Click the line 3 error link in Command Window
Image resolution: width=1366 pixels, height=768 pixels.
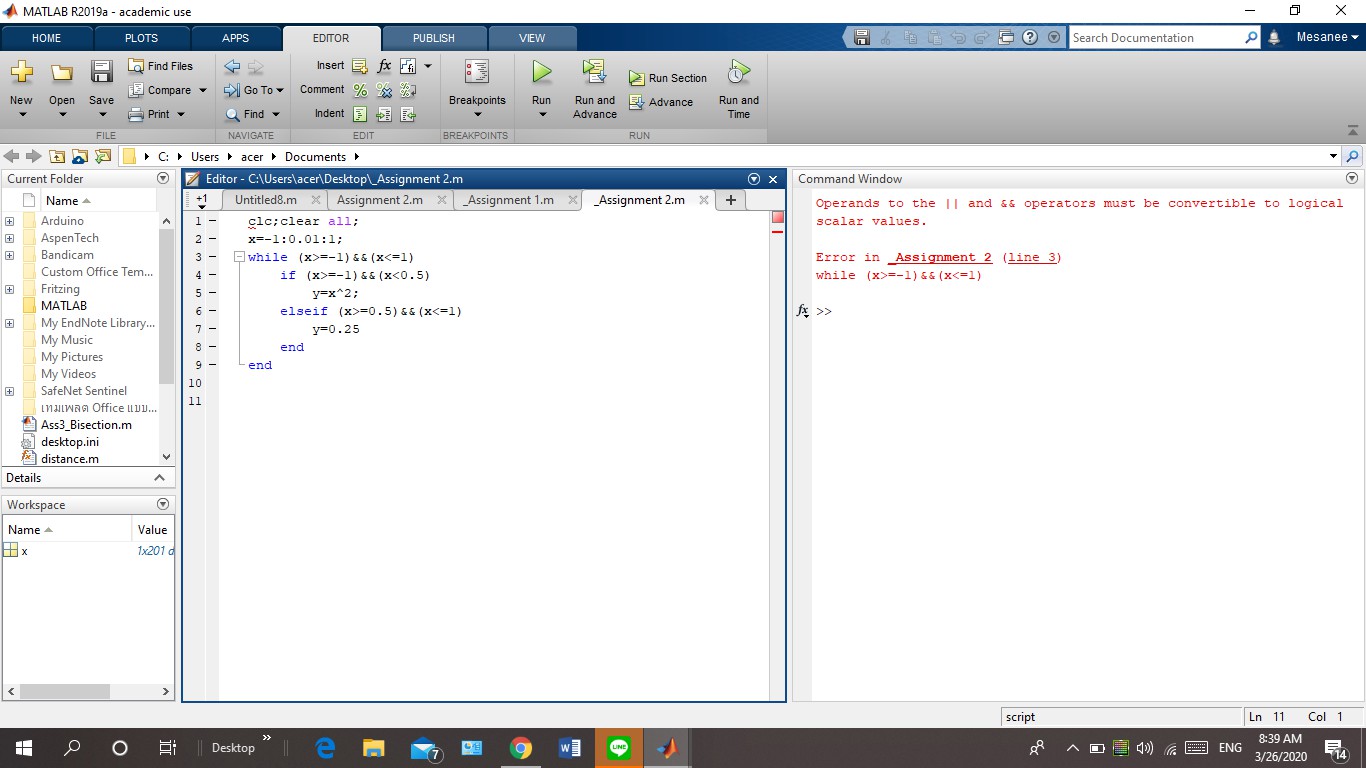coord(1031,258)
